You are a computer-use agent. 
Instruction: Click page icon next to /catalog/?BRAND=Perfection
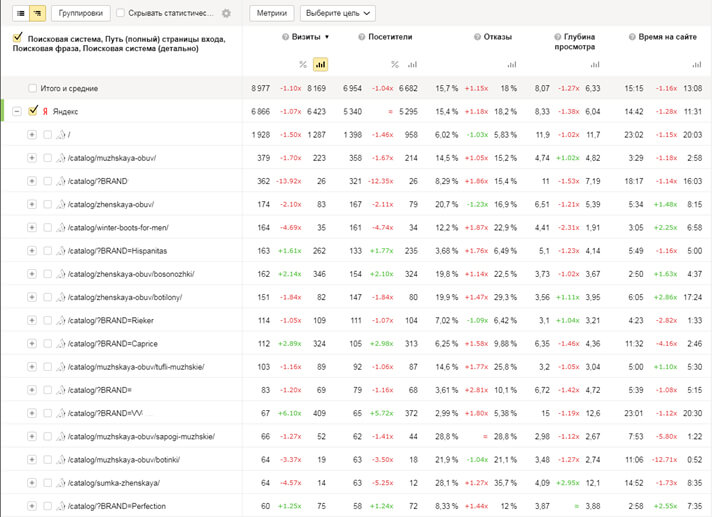[x=61, y=506]
